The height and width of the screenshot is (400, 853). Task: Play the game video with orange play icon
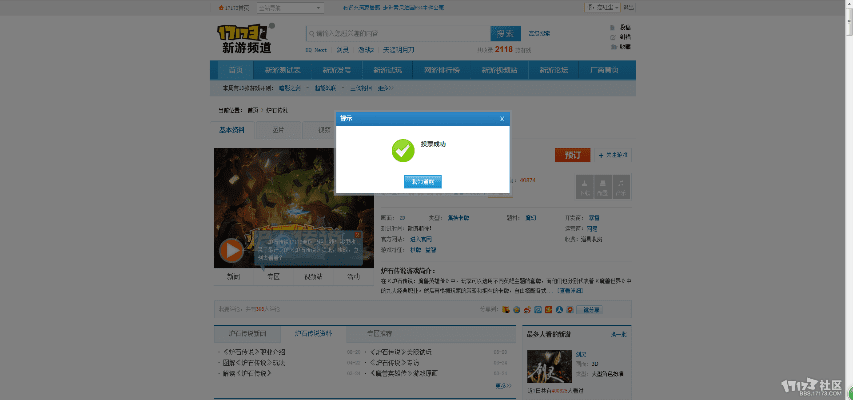coord(231,250)
